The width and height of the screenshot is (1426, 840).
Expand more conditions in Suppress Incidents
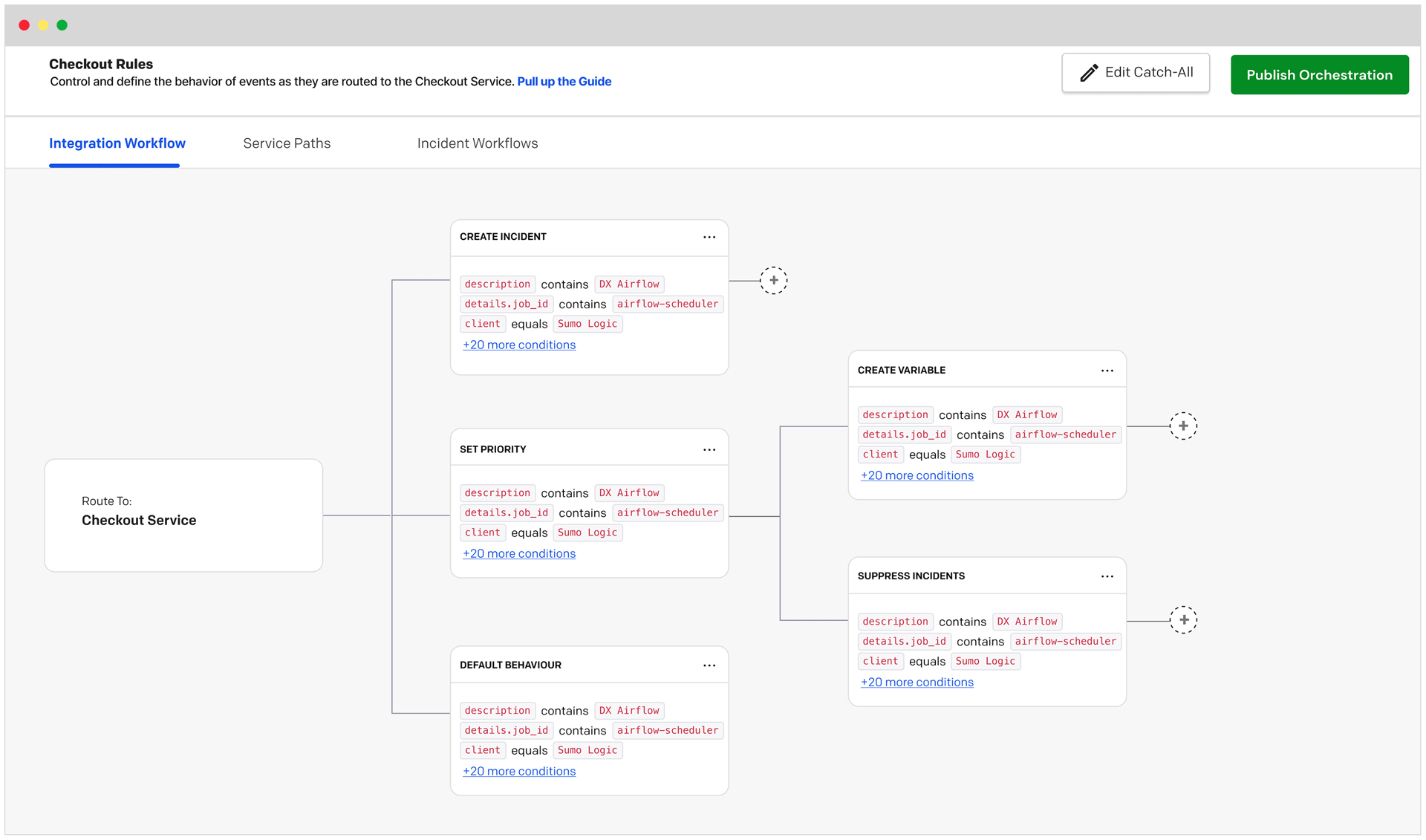pyautogui.click(x=917, y=683)
